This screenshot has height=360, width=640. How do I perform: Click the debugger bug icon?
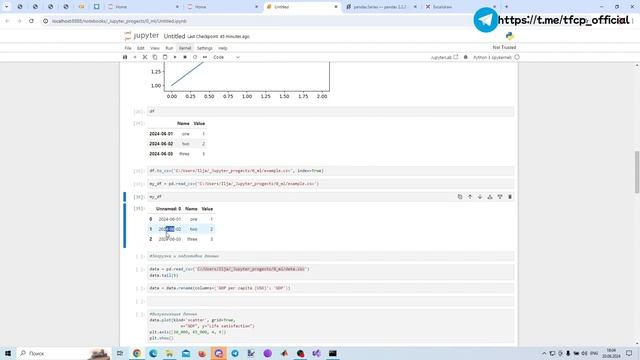pos(466,58)
